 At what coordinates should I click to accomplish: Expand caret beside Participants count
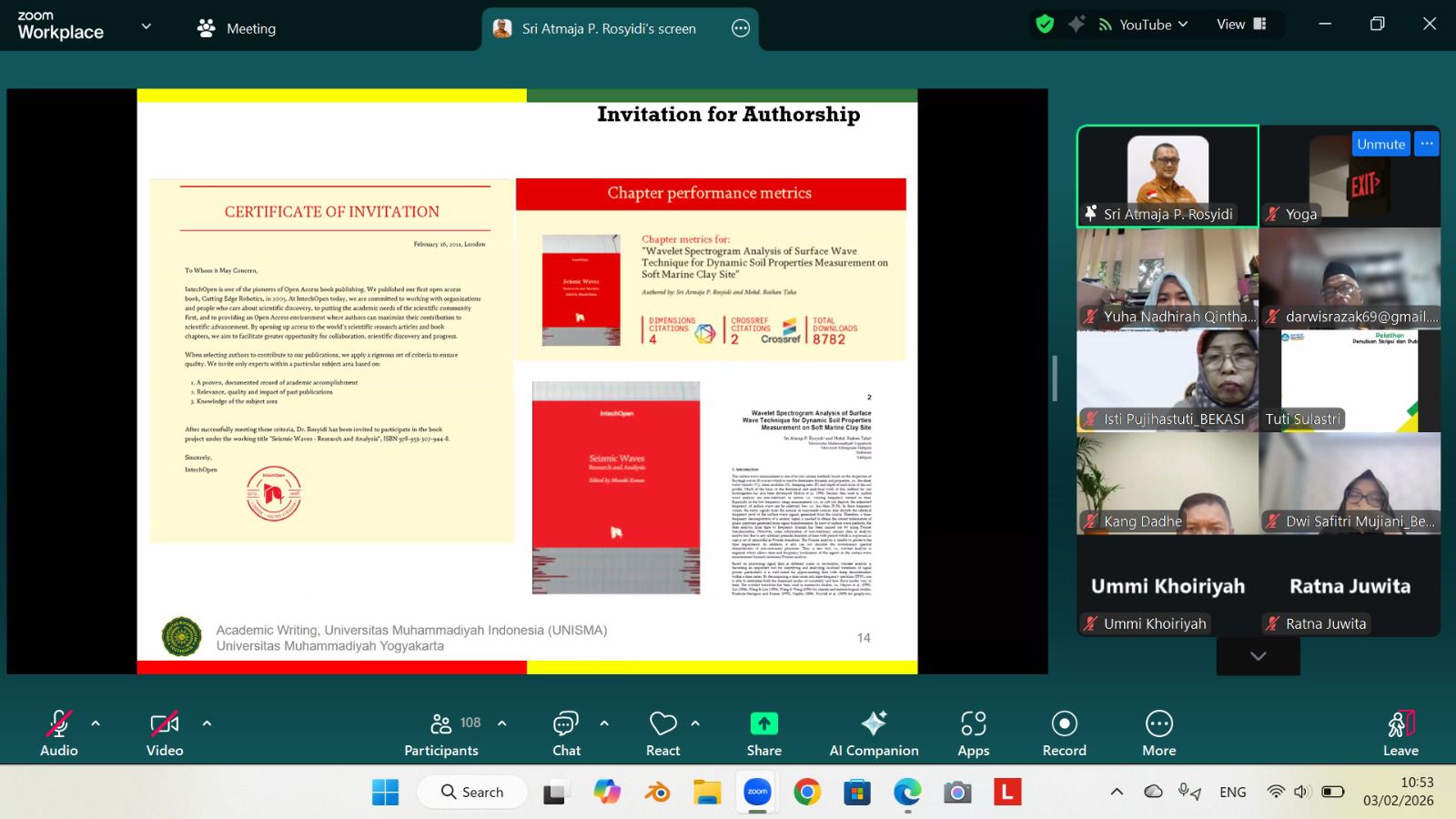(501, 723)
